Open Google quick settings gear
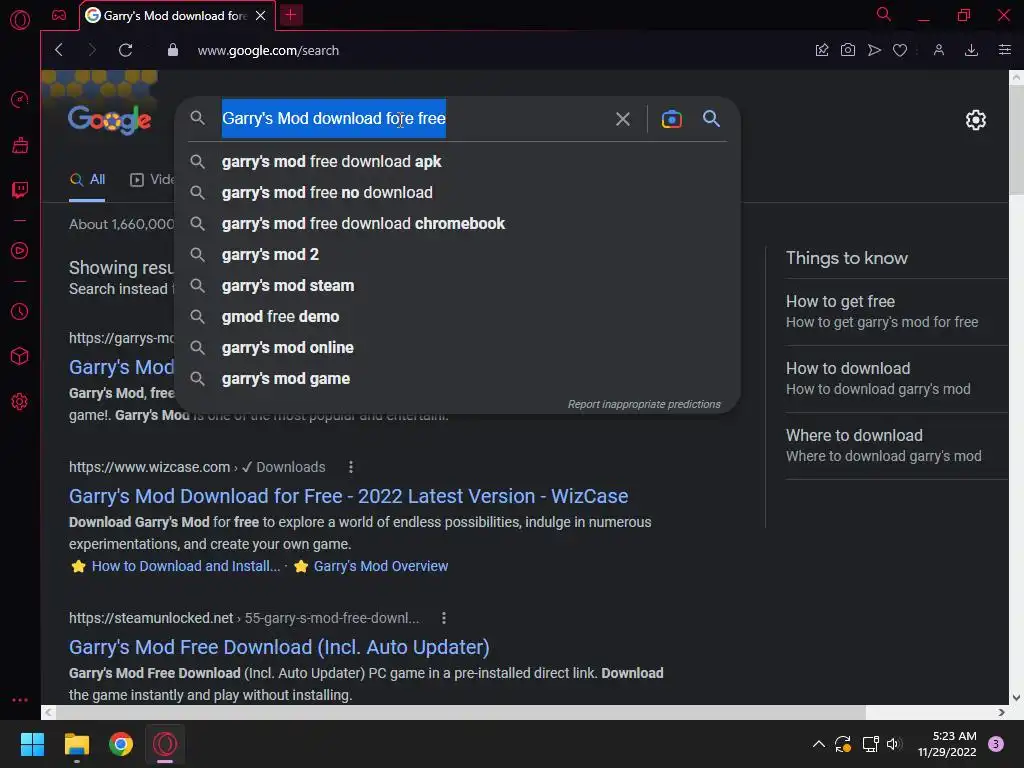Screen dimensions: 1024x768 pyautogui.click(x=976, y=120)
